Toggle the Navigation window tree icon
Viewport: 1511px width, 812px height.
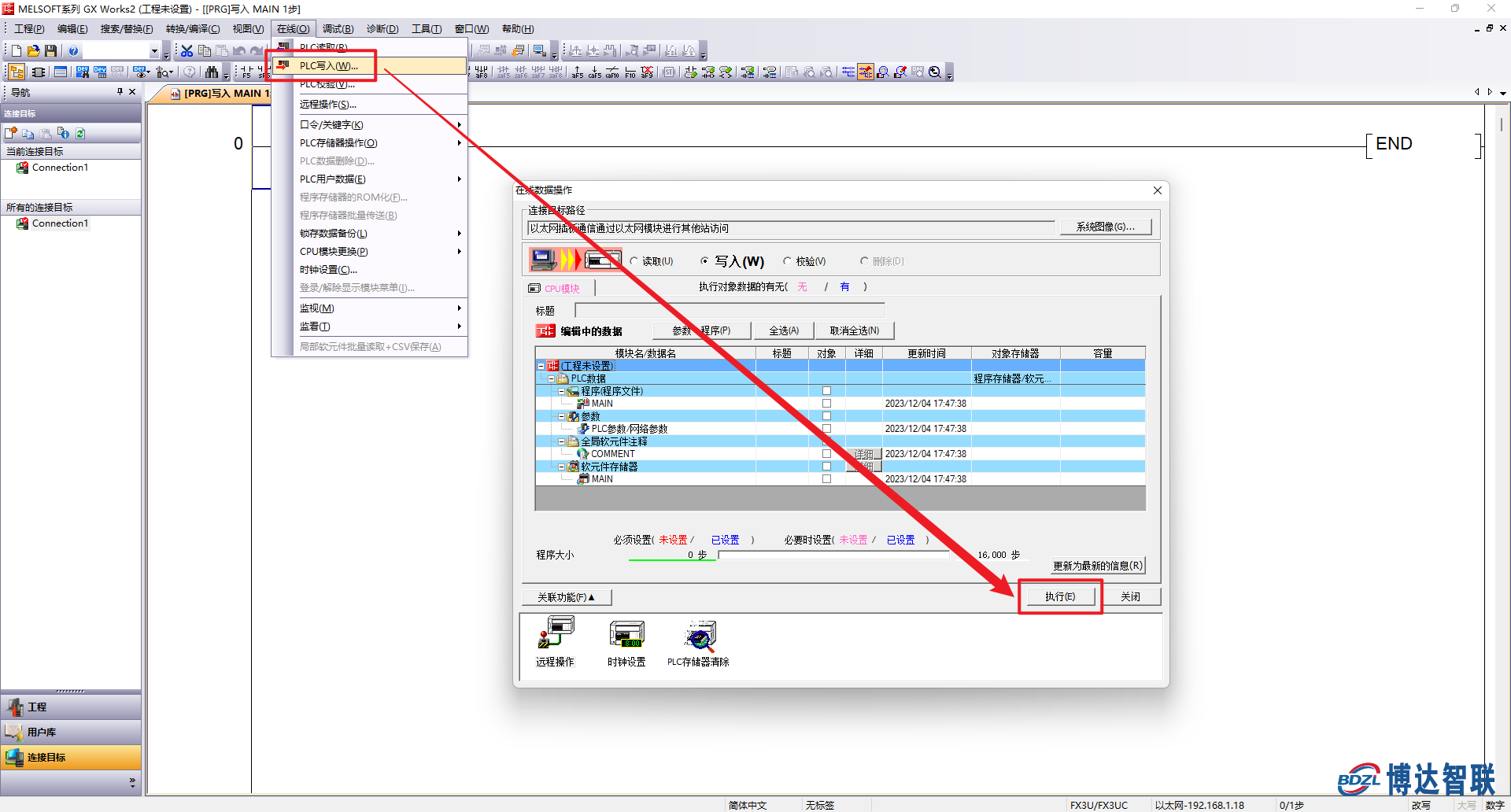[x=17, y=72]
